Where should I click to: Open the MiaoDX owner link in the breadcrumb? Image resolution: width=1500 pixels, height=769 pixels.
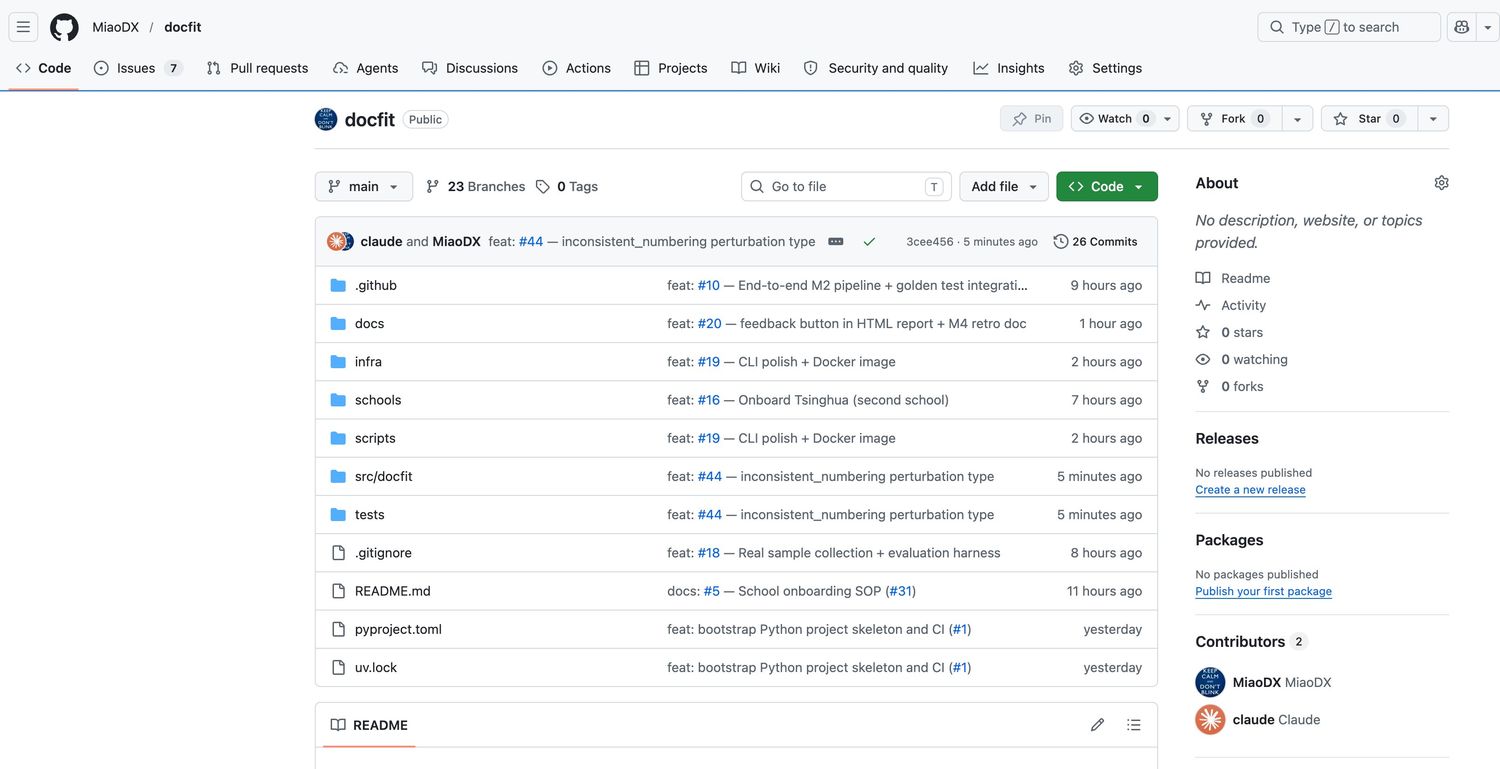[116, 27]
